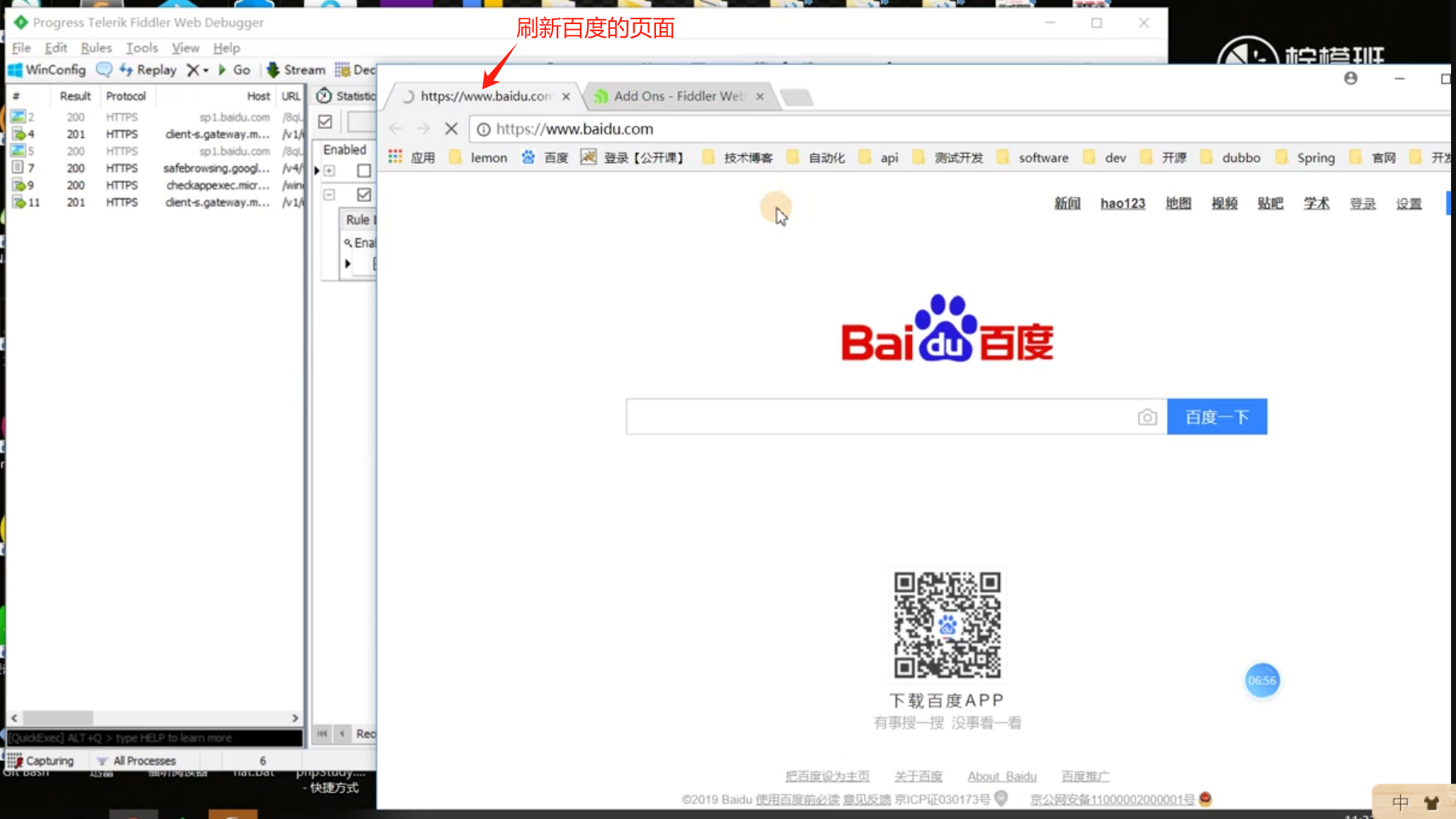The width and height of the screenshot is (1456, 819).
Task: Open the Rules menu
Action: [96, 48]
